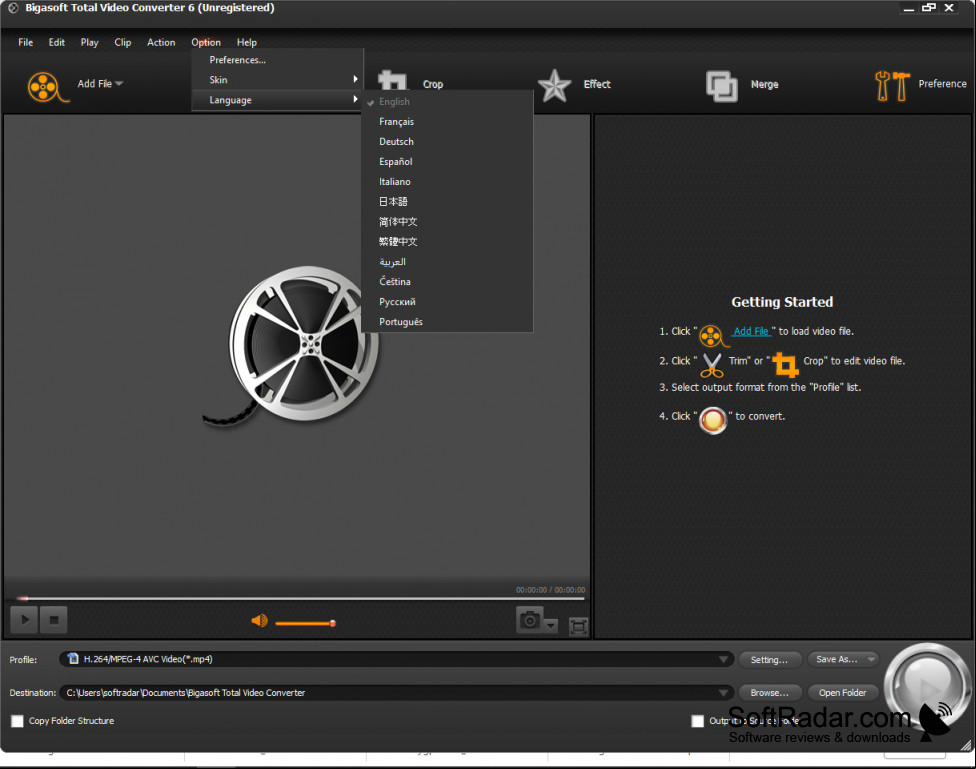
Task: Select the Language submenu entry
Action: click(277, 100)
